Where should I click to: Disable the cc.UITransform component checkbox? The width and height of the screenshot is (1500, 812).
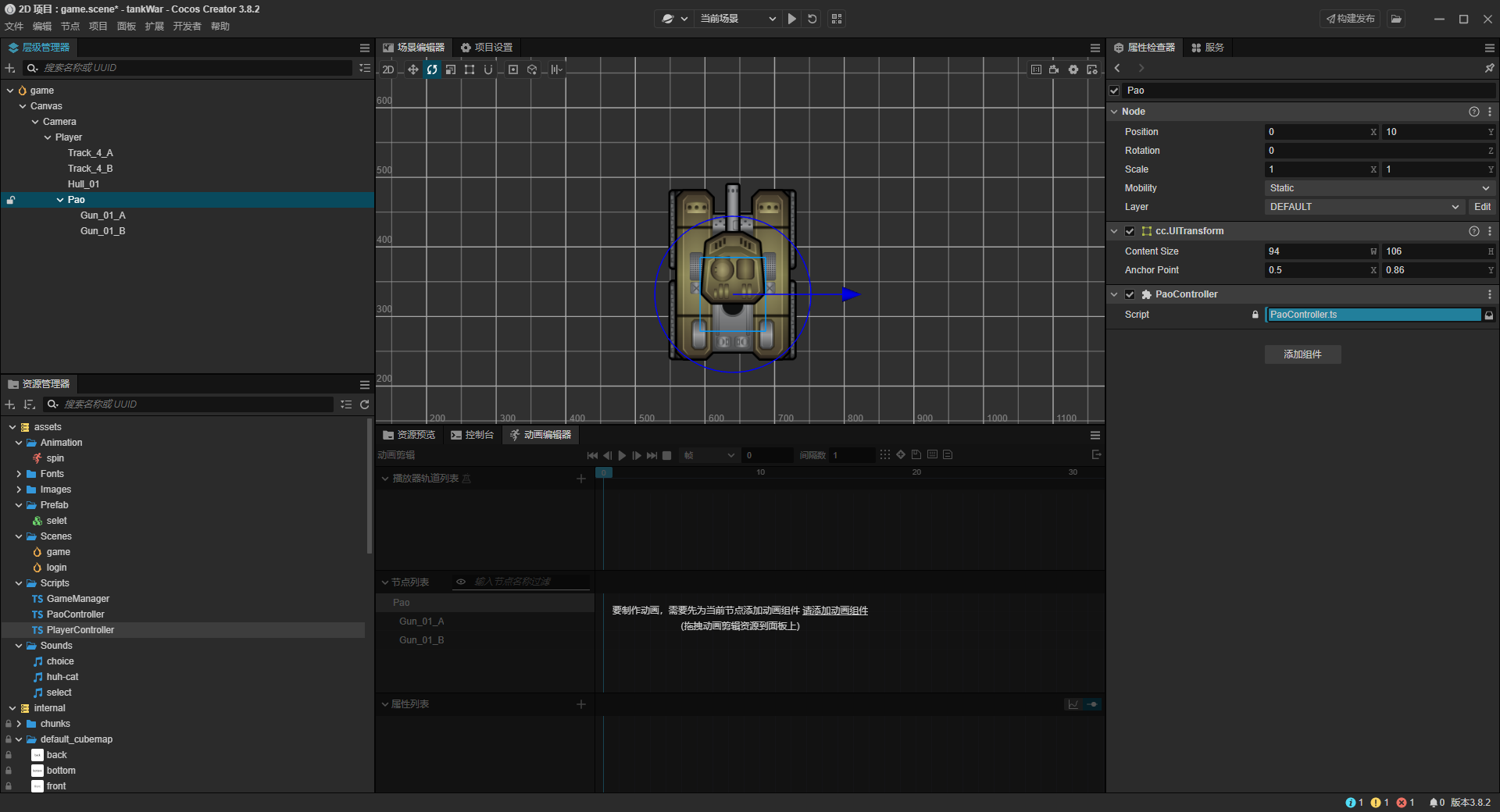click(1130, 231)
